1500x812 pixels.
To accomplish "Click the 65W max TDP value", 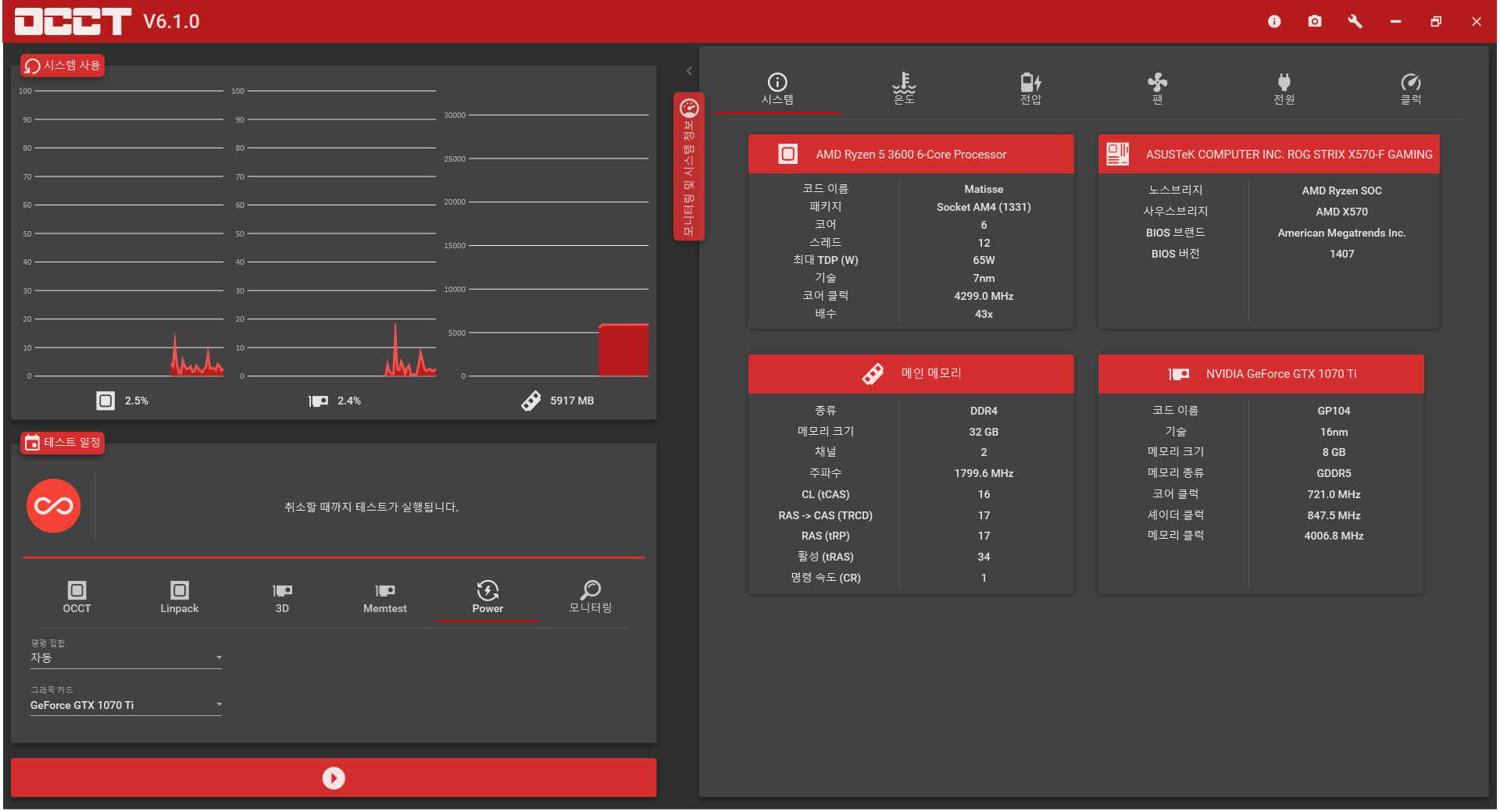I will 984,260.
